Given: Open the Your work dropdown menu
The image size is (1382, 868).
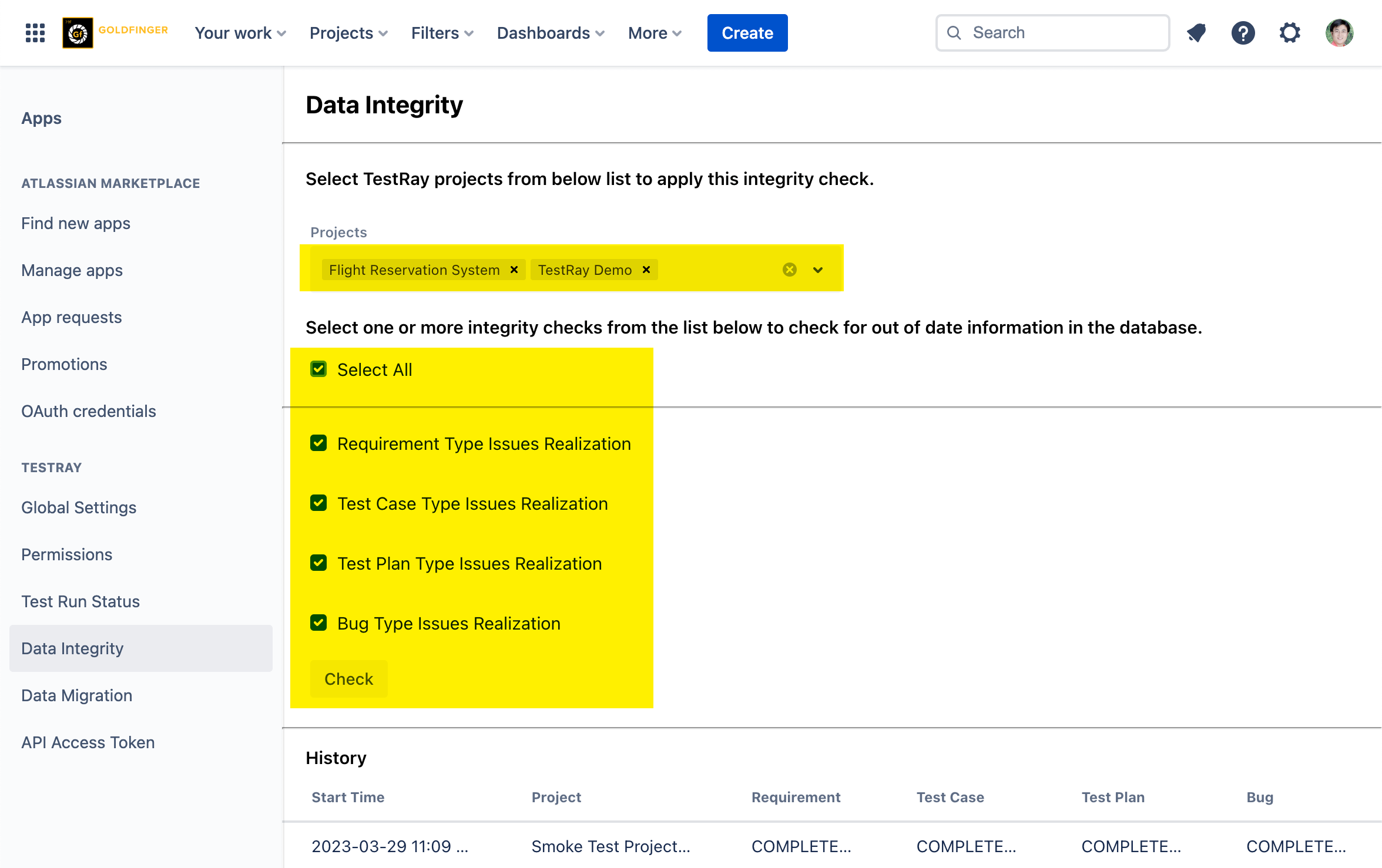Looking at the screenshot, I should pyautogui.click(x=240, y=33).
